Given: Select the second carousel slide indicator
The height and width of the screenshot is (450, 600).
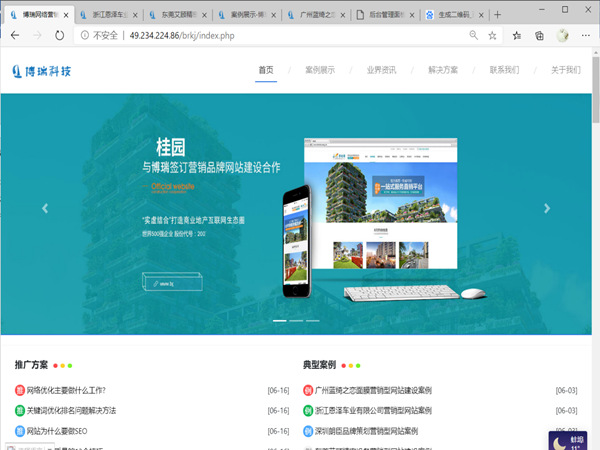Looking at the screenshot, I should (295, 321).
